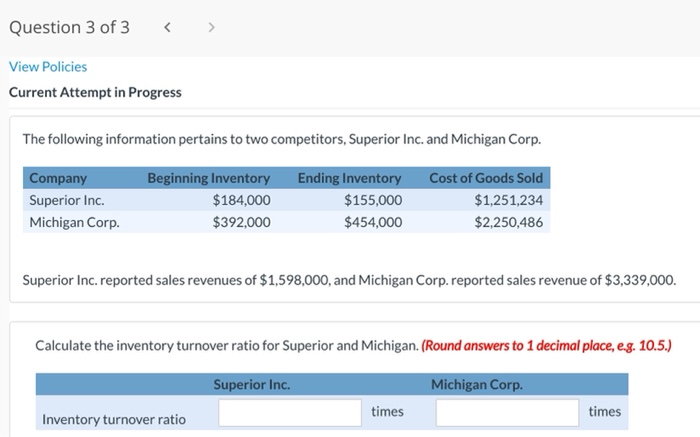This screenshot has width=700, height=437.
Task: Select the $2,250,486 cost of goods sold
Action: pos(509,222)
